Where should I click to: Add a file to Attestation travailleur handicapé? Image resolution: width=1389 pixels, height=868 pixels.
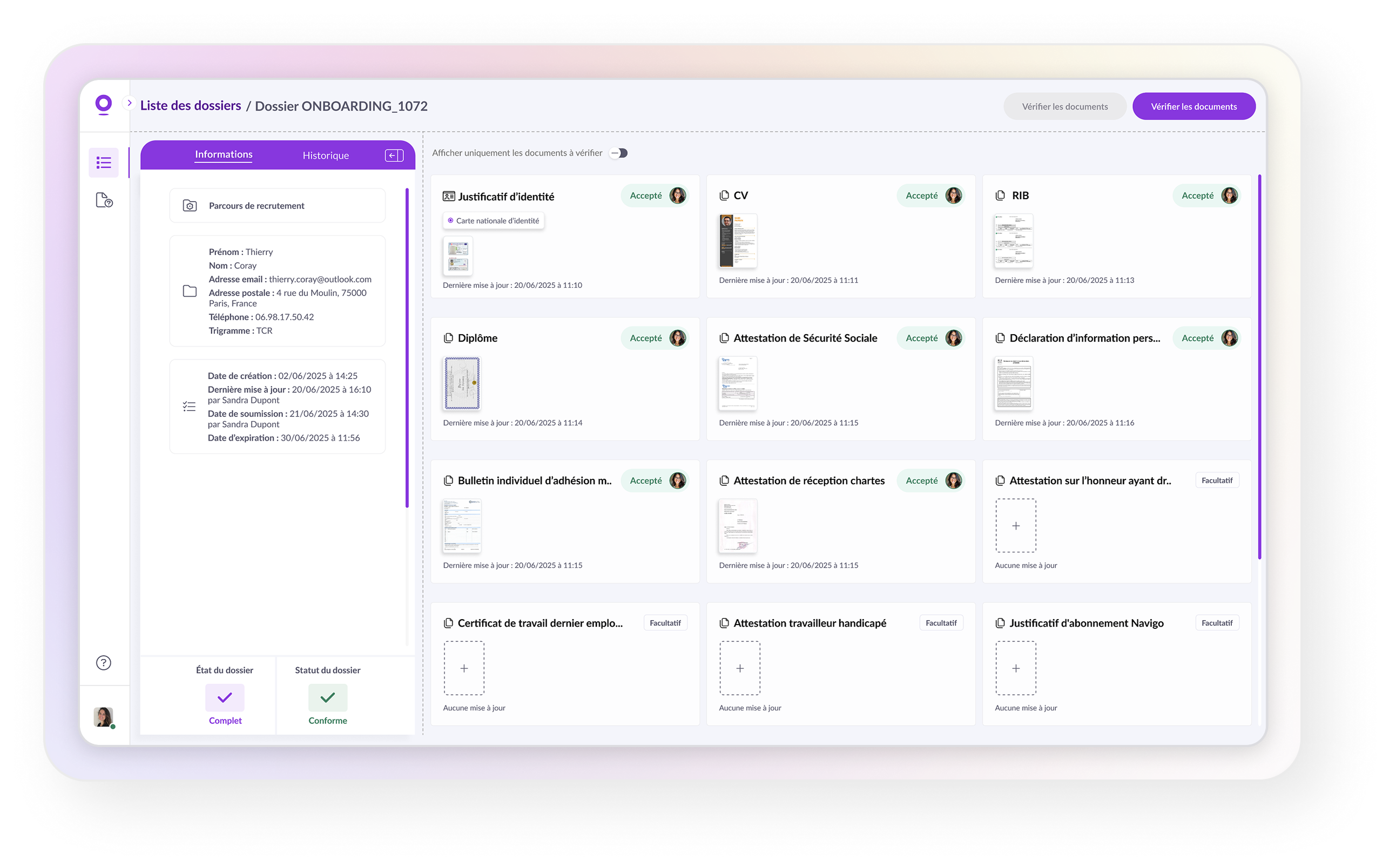739,668
